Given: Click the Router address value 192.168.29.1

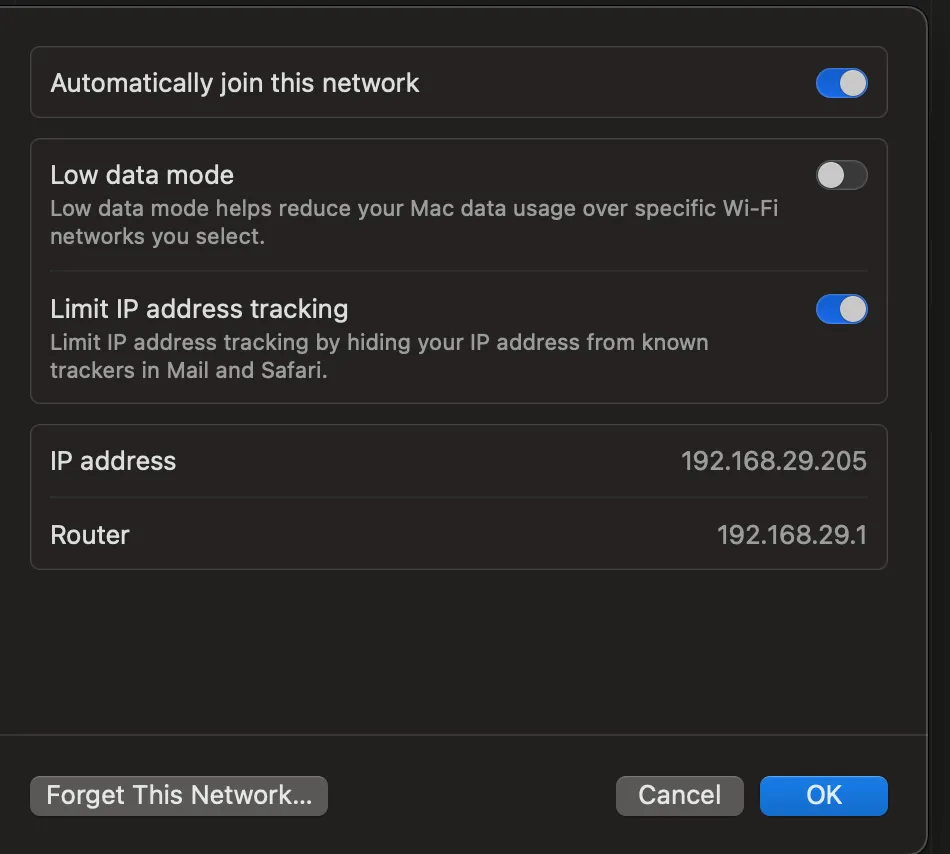Looking at the screenshot, I should (791, 535).
